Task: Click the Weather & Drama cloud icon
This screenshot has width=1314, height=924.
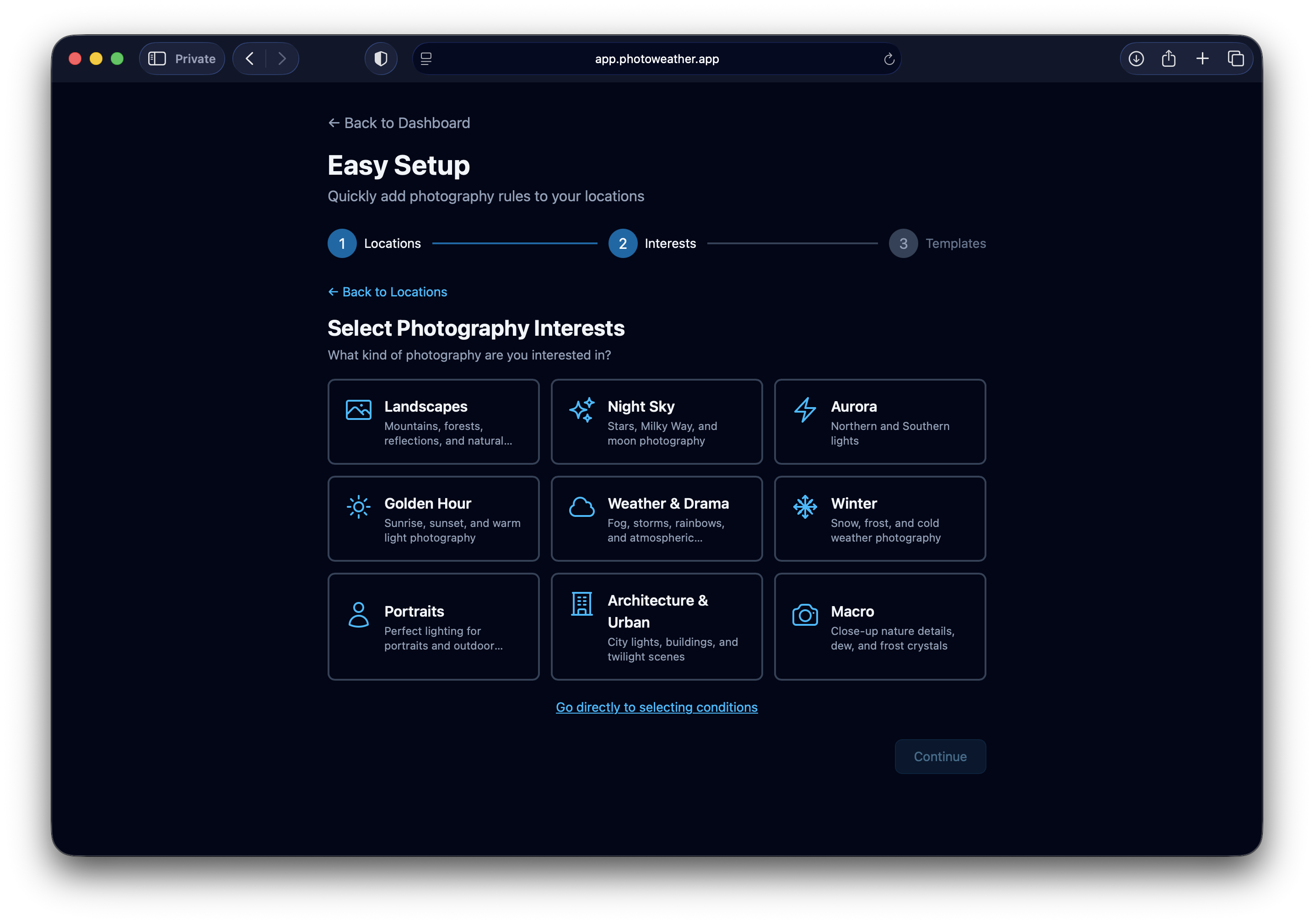Action: [581, 506]
